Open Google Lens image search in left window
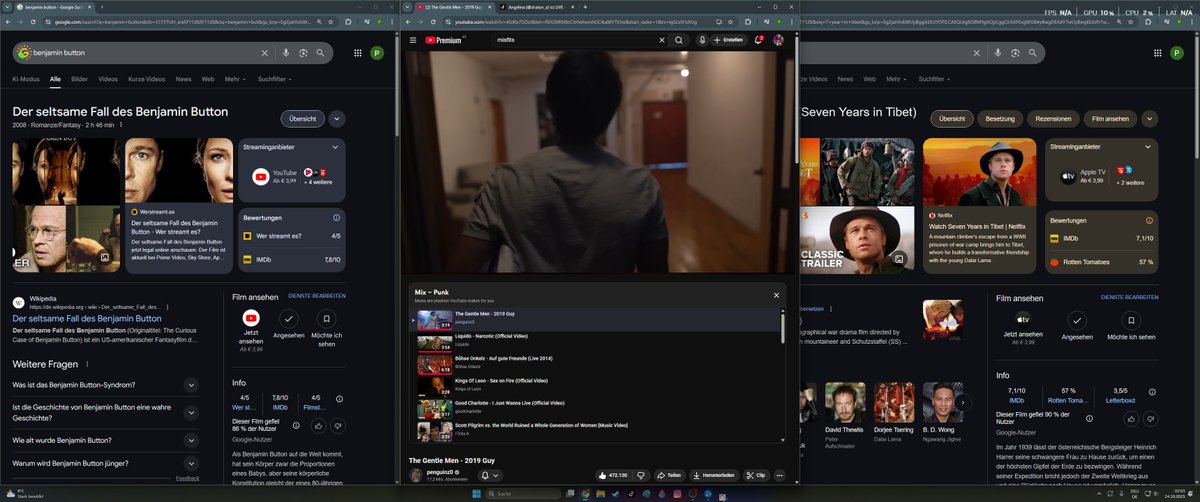This screenshot has width=1200, height=502. click(x=303, y=53)
